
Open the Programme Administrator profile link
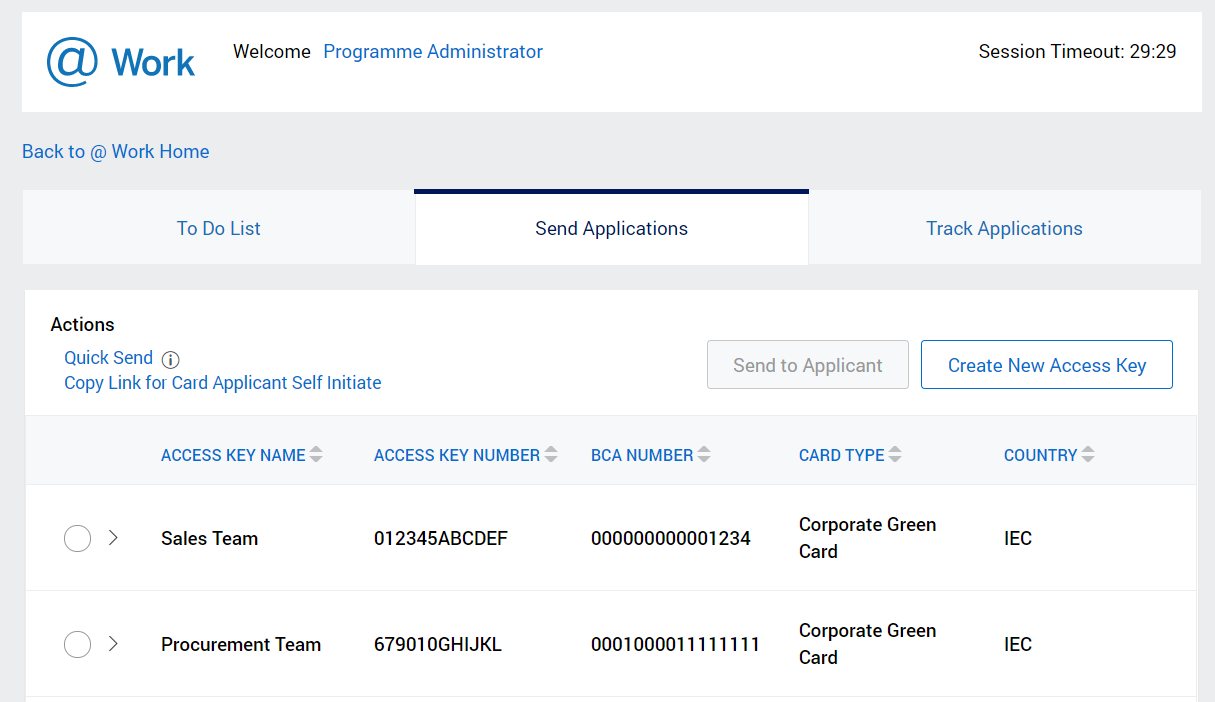[433, 51]
